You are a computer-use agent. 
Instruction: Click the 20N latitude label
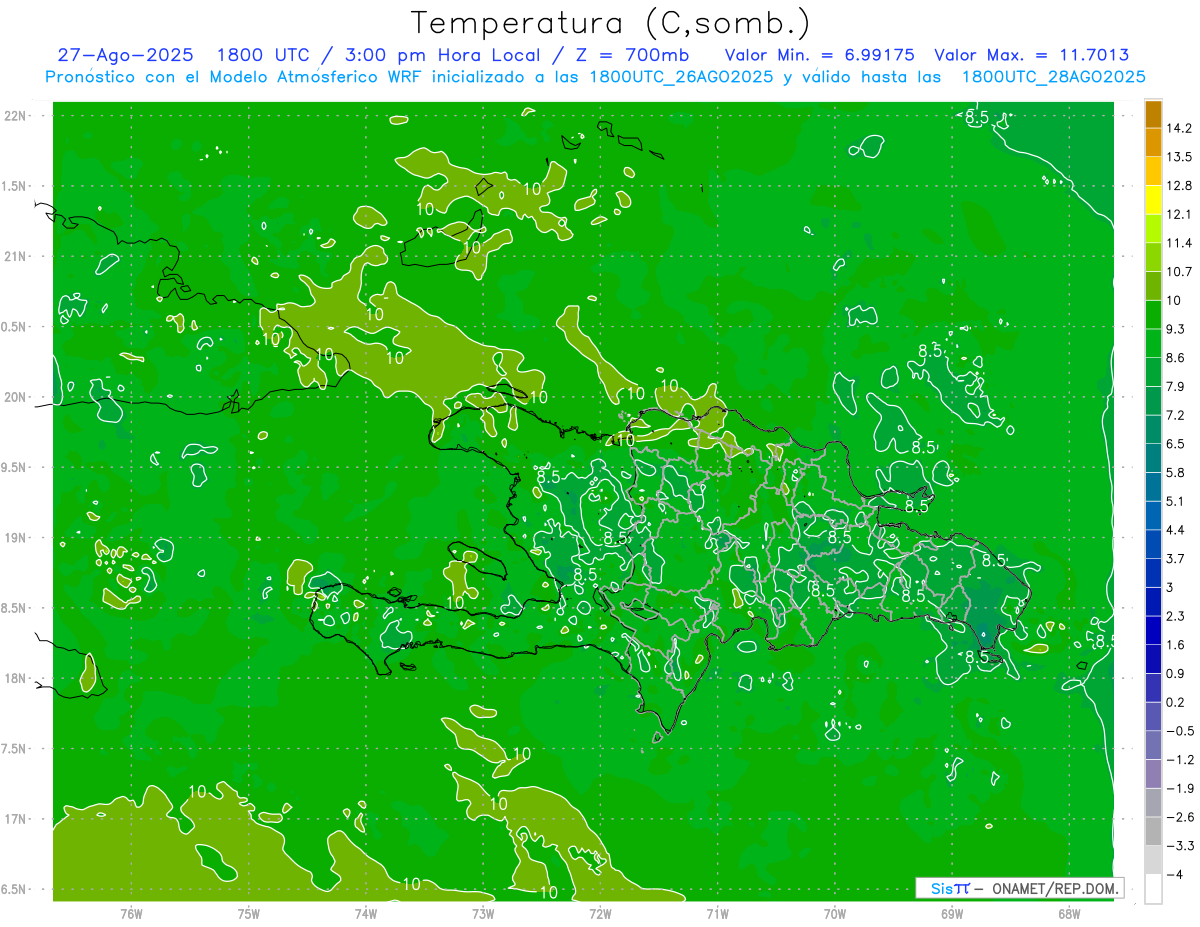click(x=17, y=397)
